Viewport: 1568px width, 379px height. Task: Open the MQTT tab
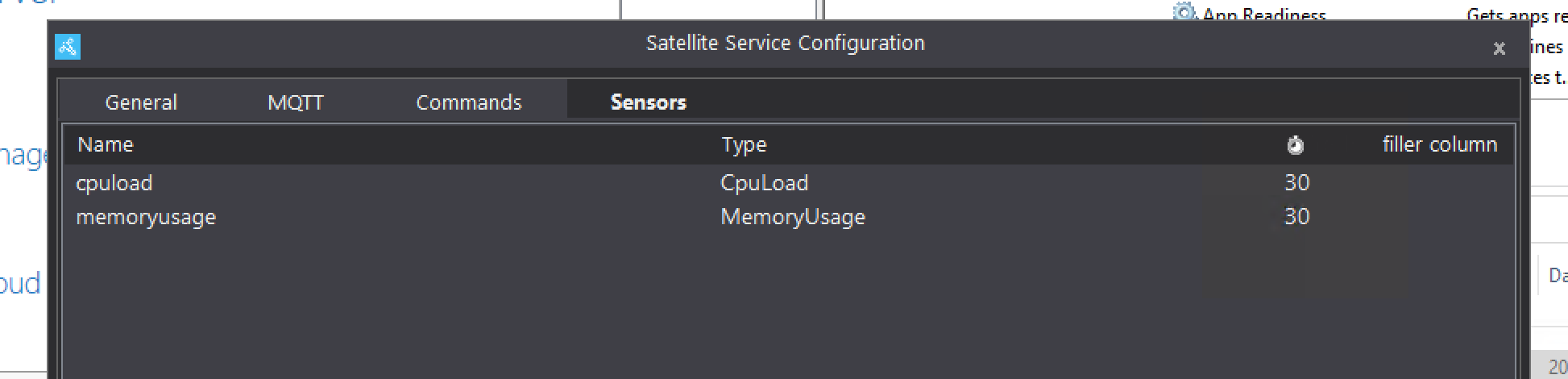tap(295, 102)
